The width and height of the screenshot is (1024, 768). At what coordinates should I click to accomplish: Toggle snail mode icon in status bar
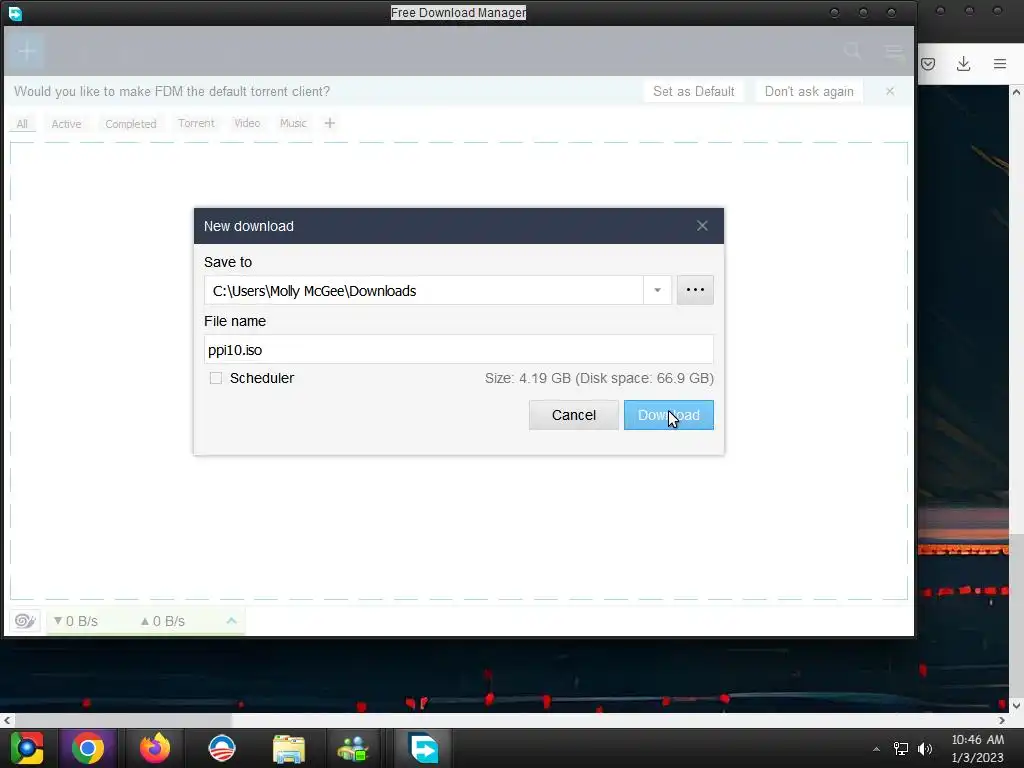click(x=25, y=620)
